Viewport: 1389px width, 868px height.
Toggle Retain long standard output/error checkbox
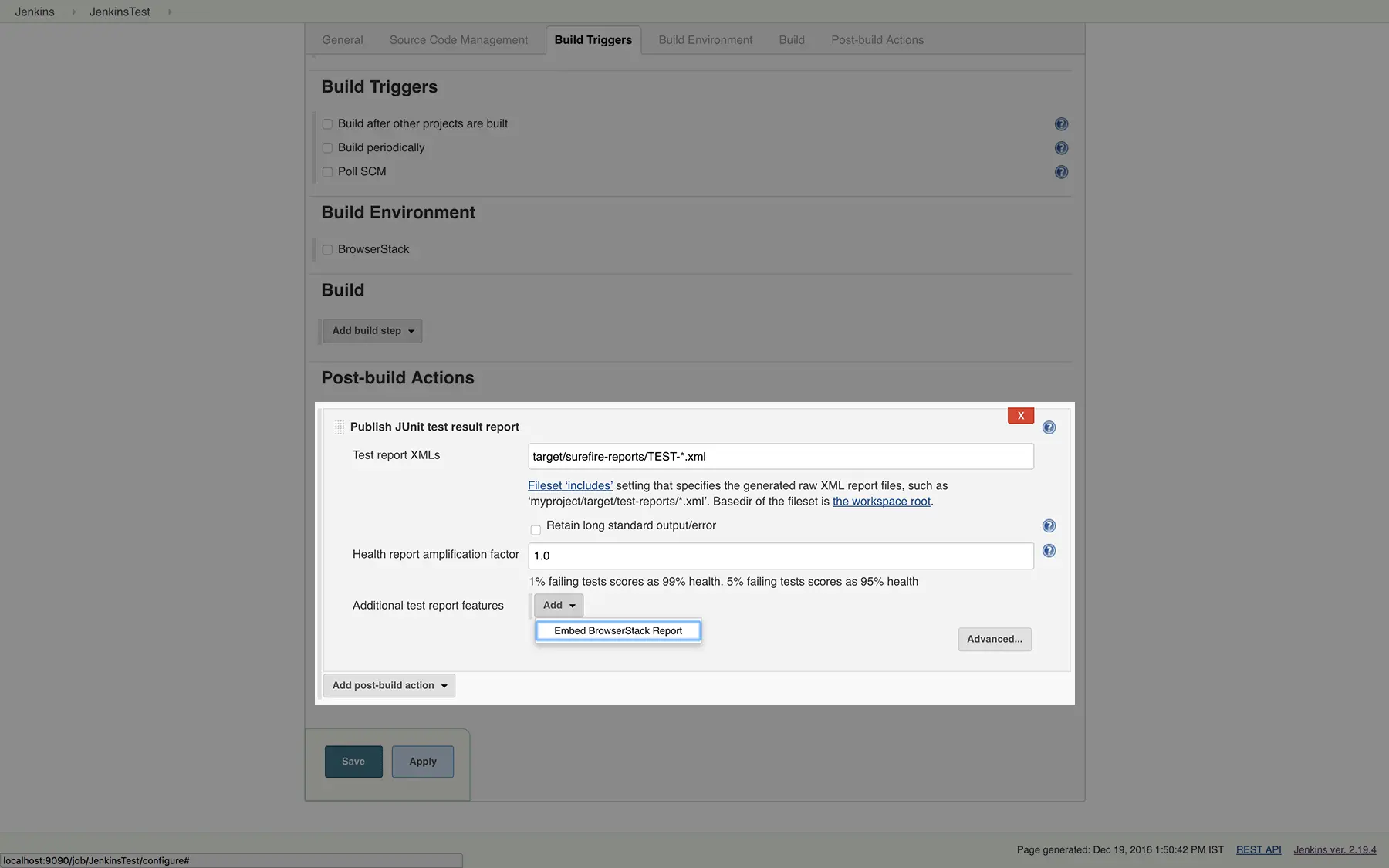click(x=536, y=529)
